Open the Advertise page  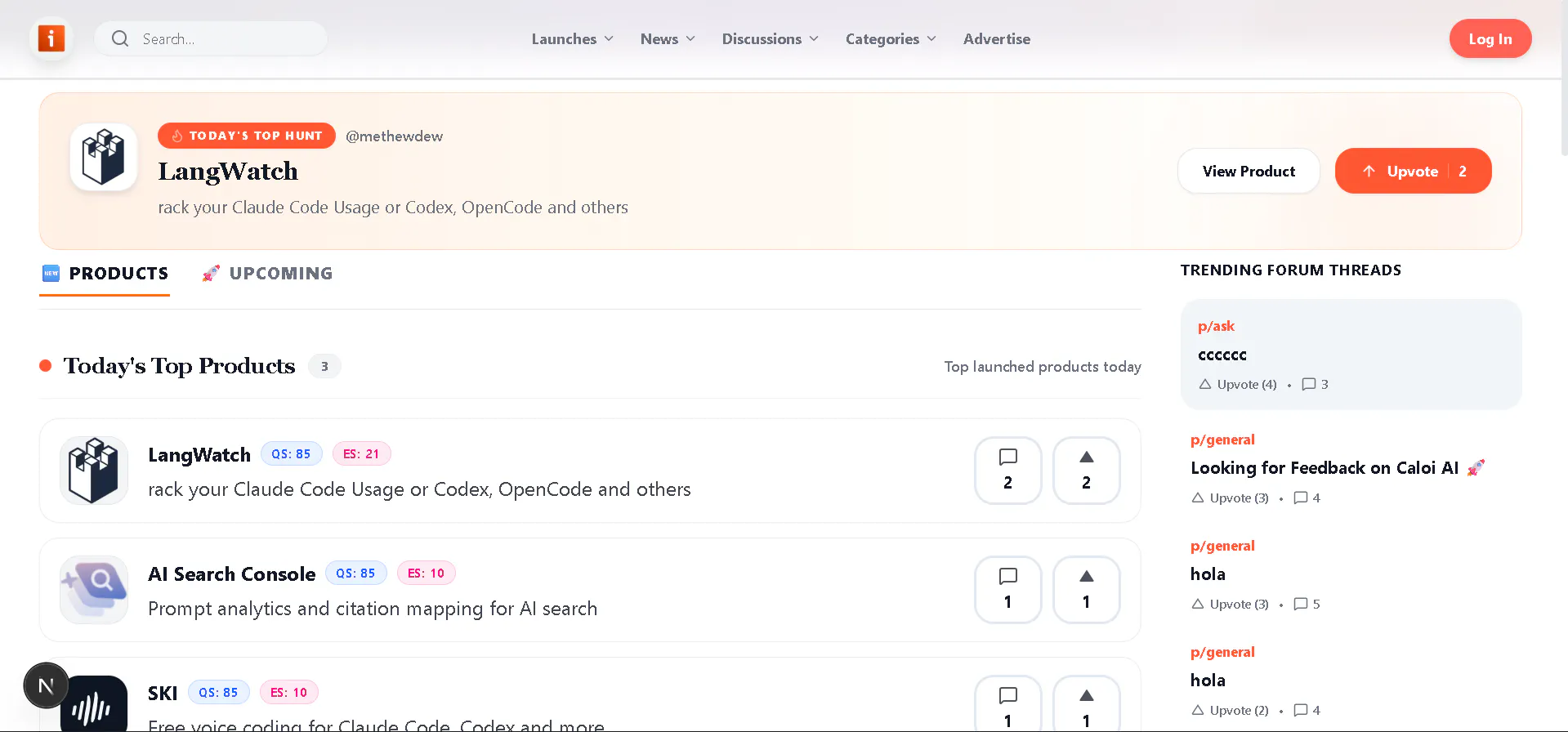(997, 38)
